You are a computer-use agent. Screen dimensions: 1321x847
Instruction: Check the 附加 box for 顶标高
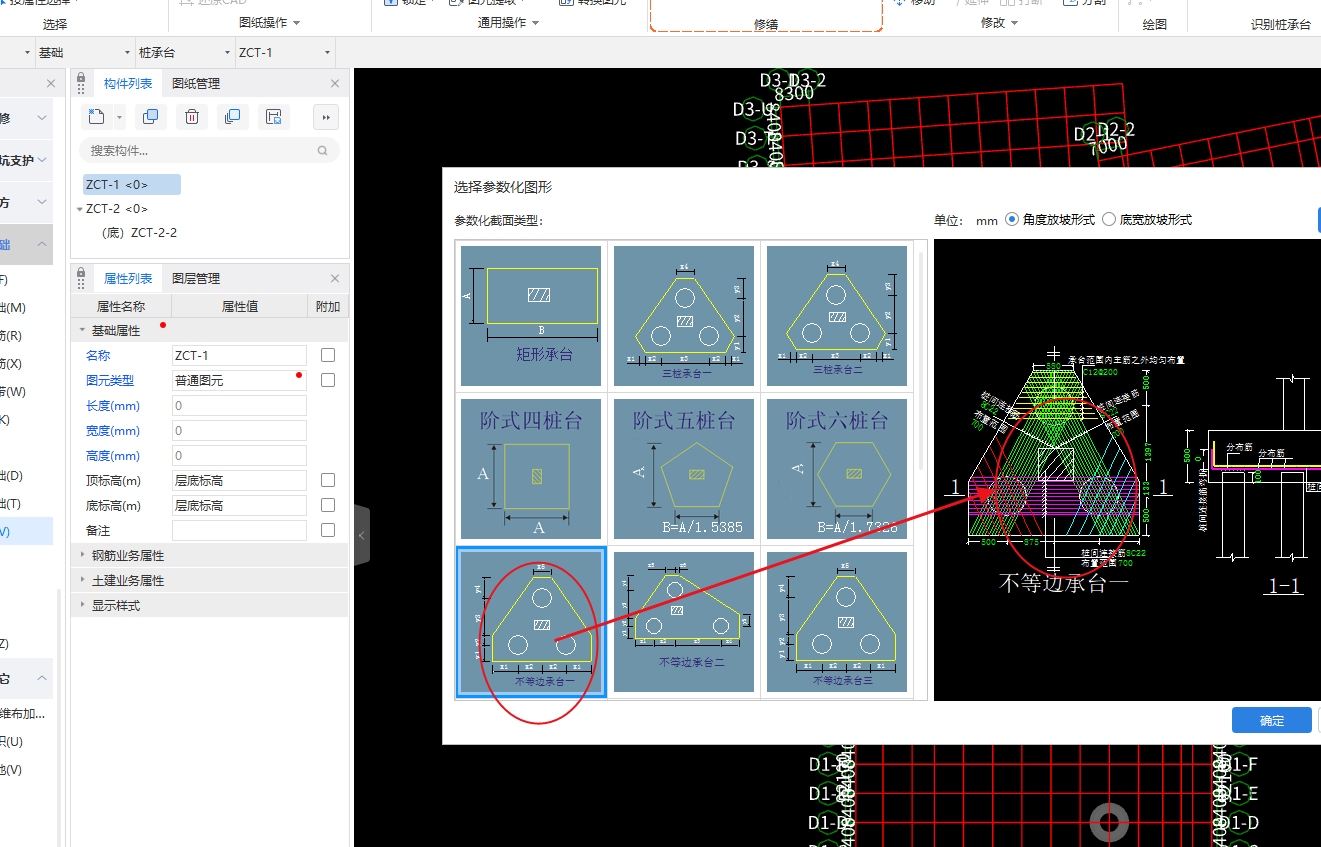[x=328, y=481]
